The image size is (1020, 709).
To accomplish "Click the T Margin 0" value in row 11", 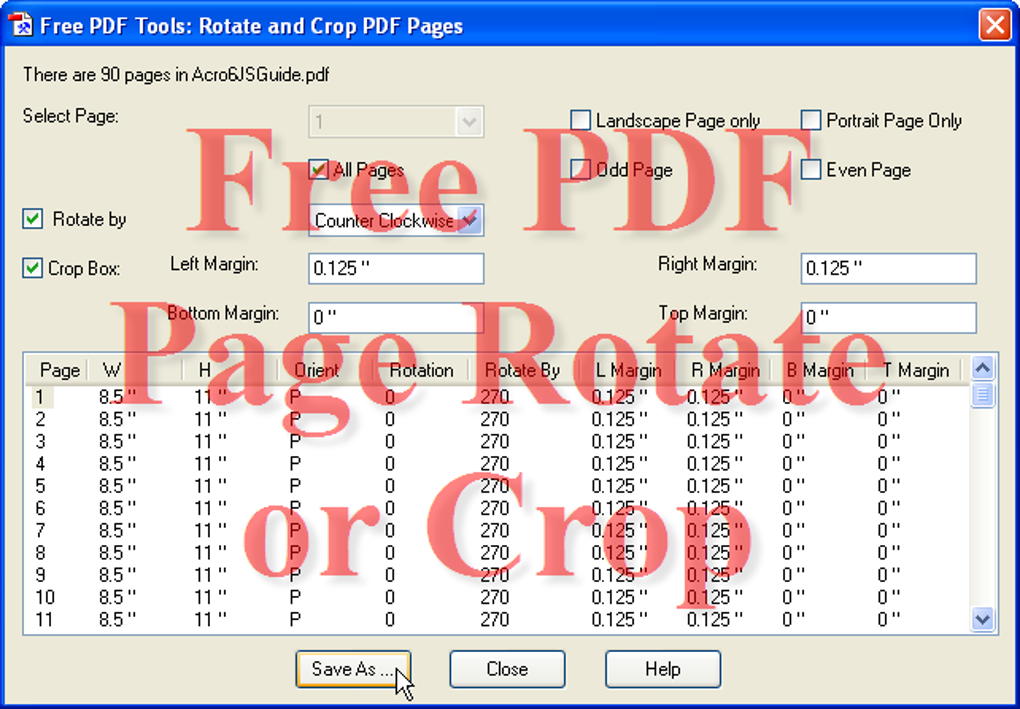I will tap(889, 619).
